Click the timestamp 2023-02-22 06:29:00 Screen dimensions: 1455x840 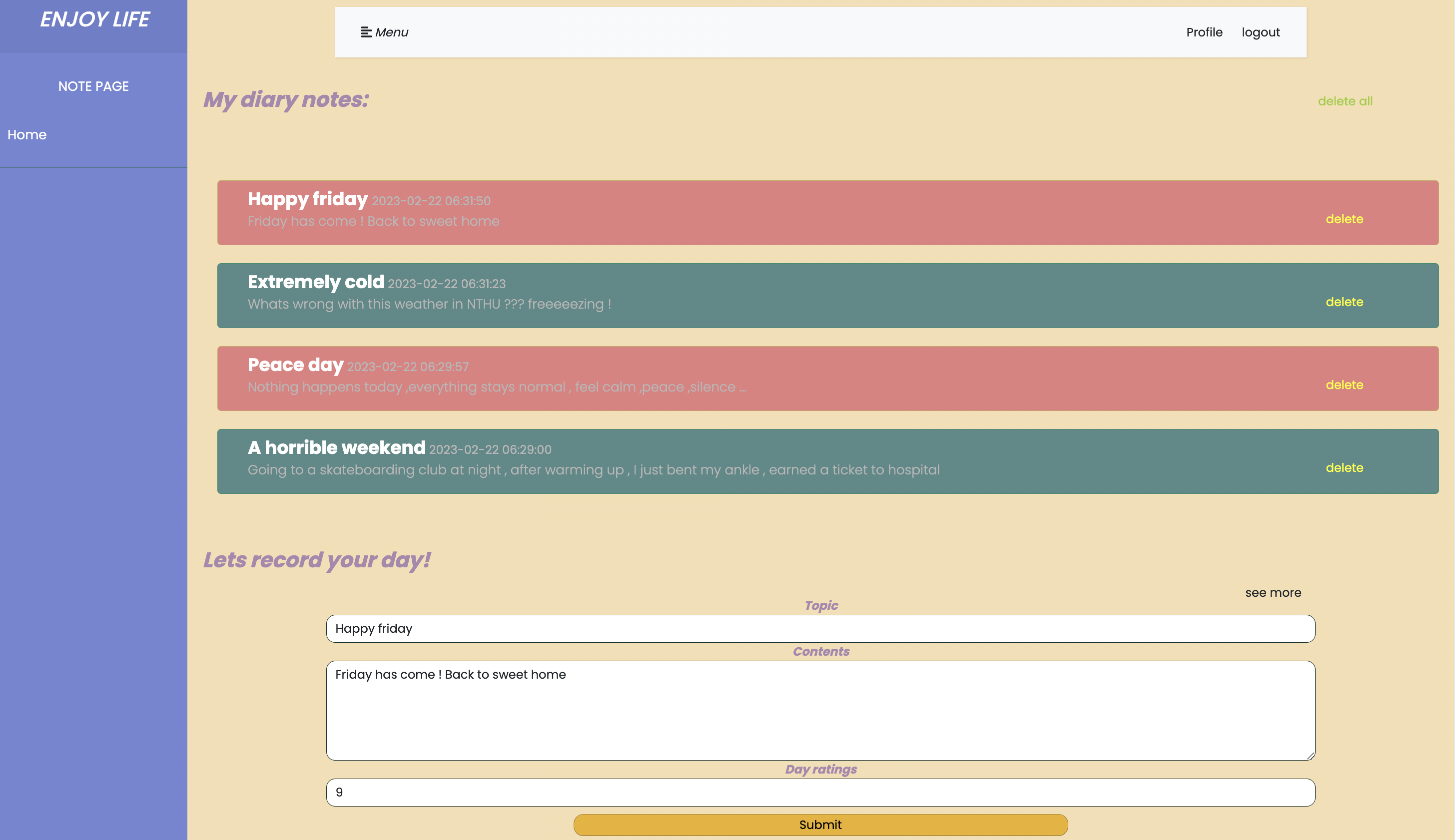click(490, 449)
